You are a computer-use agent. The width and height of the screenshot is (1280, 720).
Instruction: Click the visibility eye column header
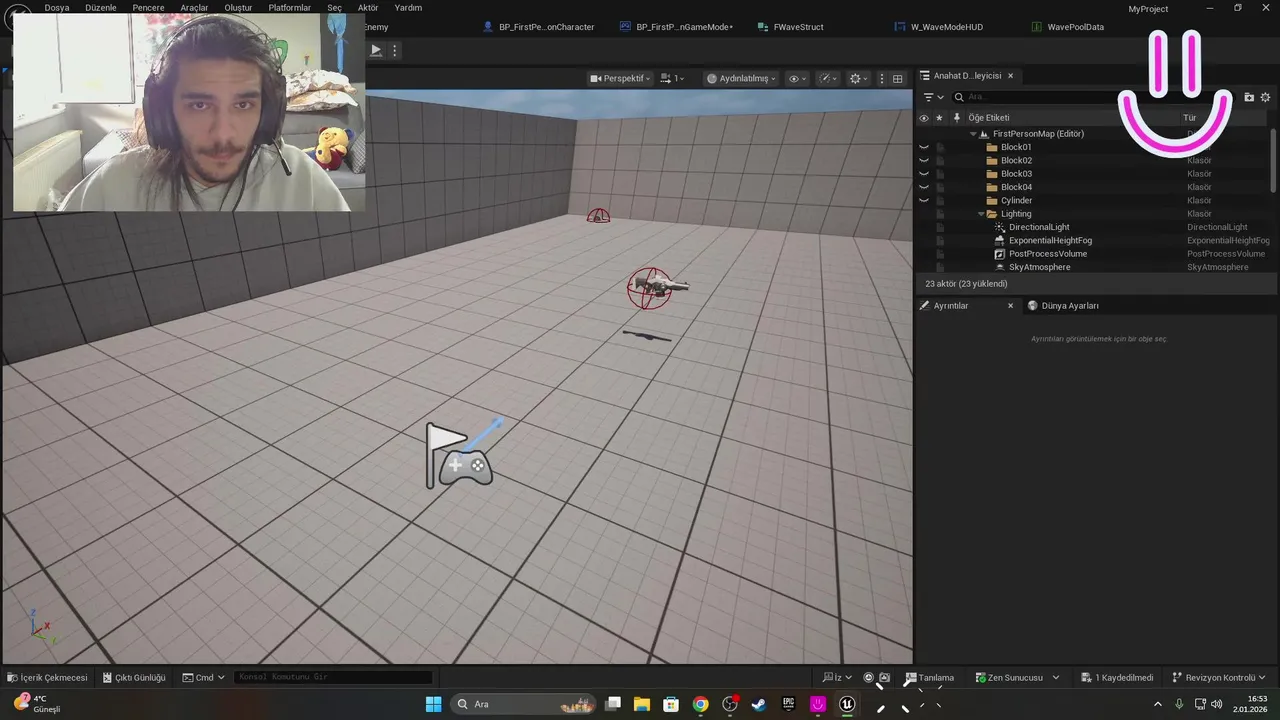point(924,118)
